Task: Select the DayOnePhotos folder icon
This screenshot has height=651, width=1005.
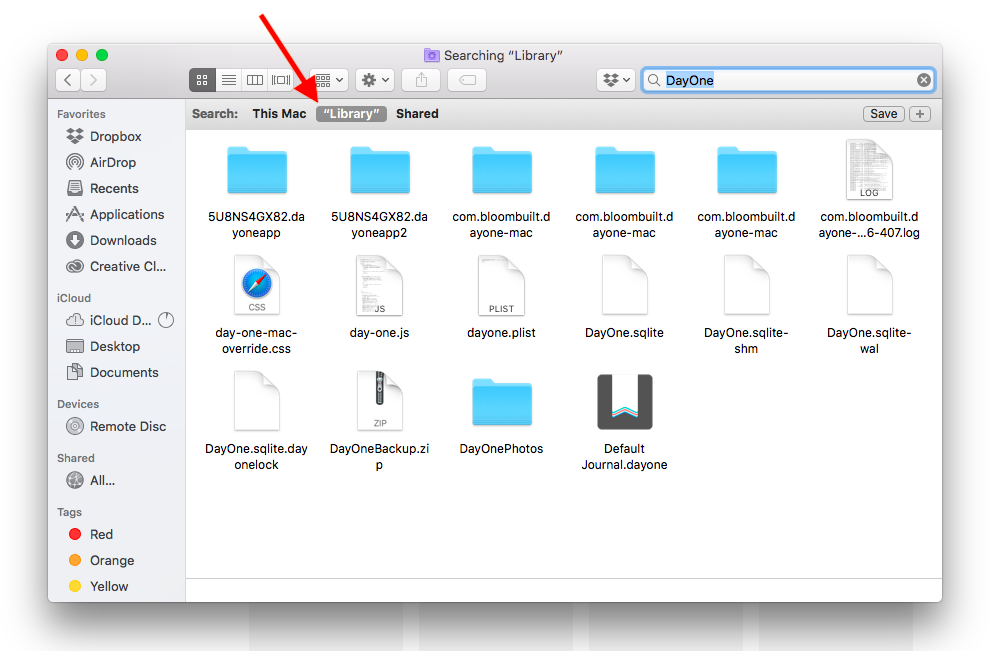Action: pyautogui.click(x=502, y=402)
